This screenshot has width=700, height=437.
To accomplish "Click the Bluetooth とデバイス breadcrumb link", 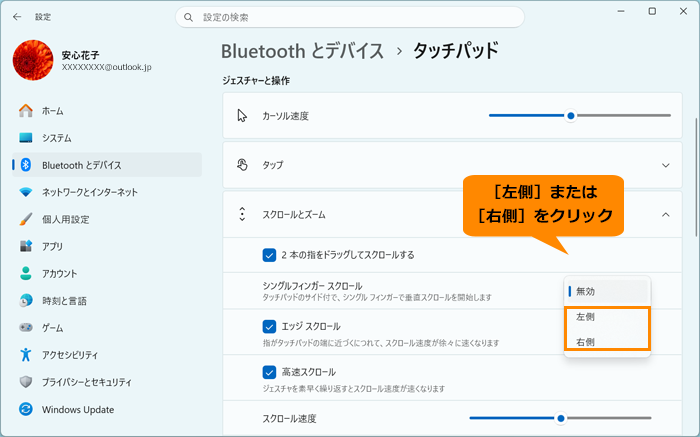I will [302, 51].
